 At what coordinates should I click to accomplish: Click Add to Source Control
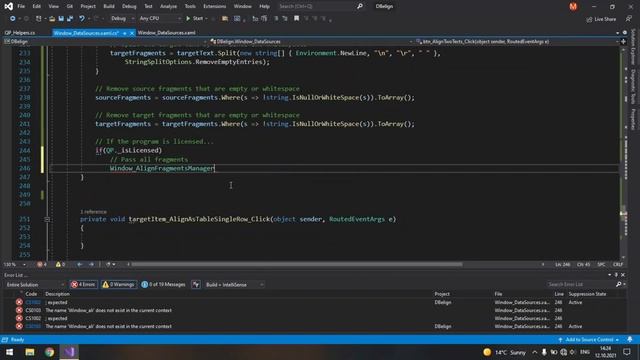pos(589,340)
